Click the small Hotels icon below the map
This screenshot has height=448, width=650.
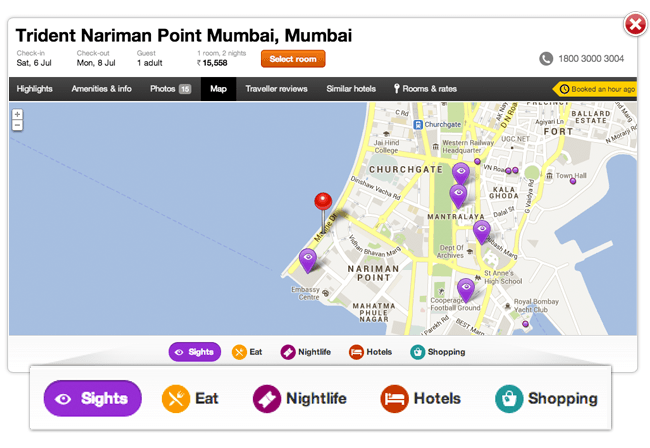[356, 352]
